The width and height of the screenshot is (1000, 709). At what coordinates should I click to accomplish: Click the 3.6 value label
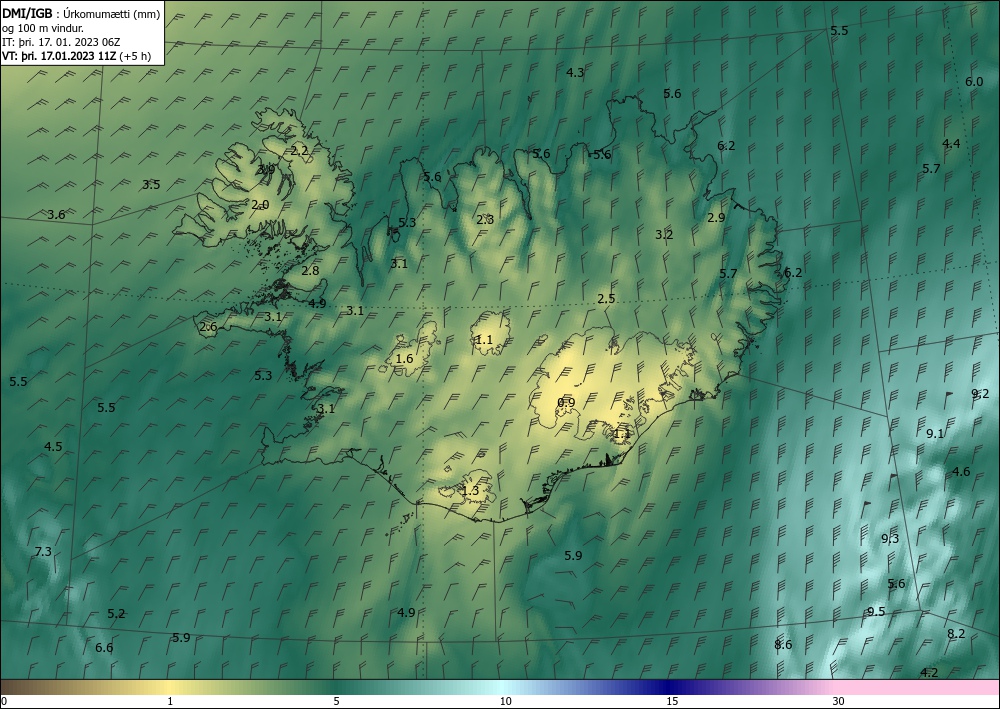pyautogui.click(x=56, y=215)
